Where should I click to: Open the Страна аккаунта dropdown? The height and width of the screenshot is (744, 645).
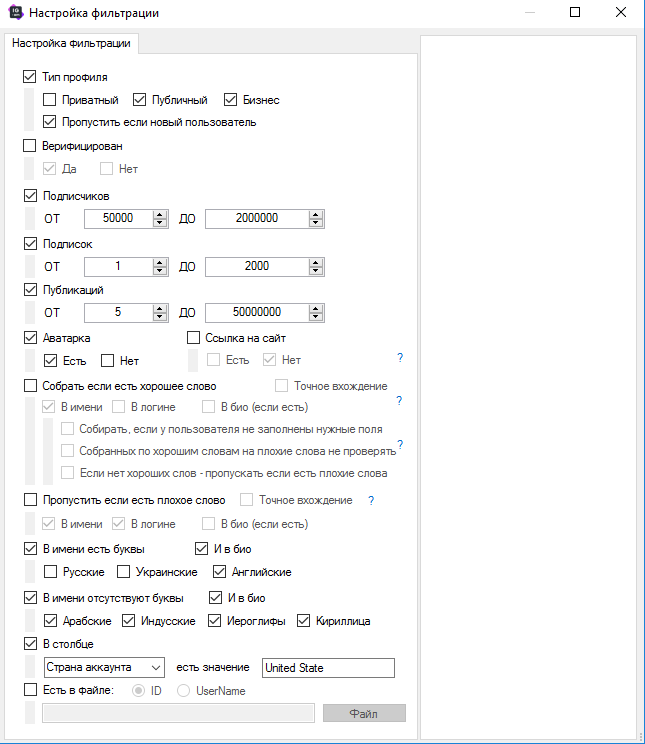coord(104,668)
